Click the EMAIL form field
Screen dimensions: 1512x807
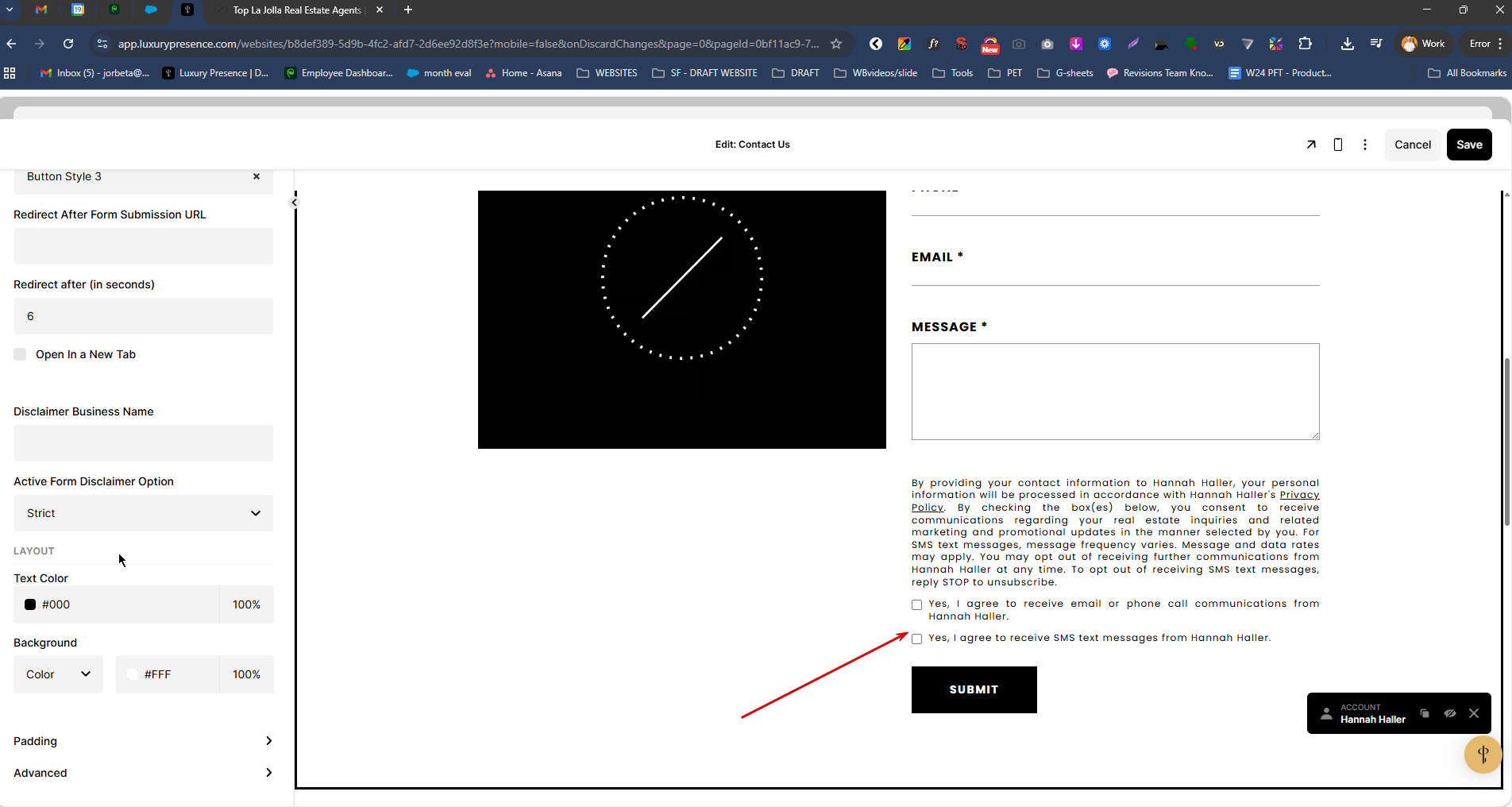[1116, 275]
